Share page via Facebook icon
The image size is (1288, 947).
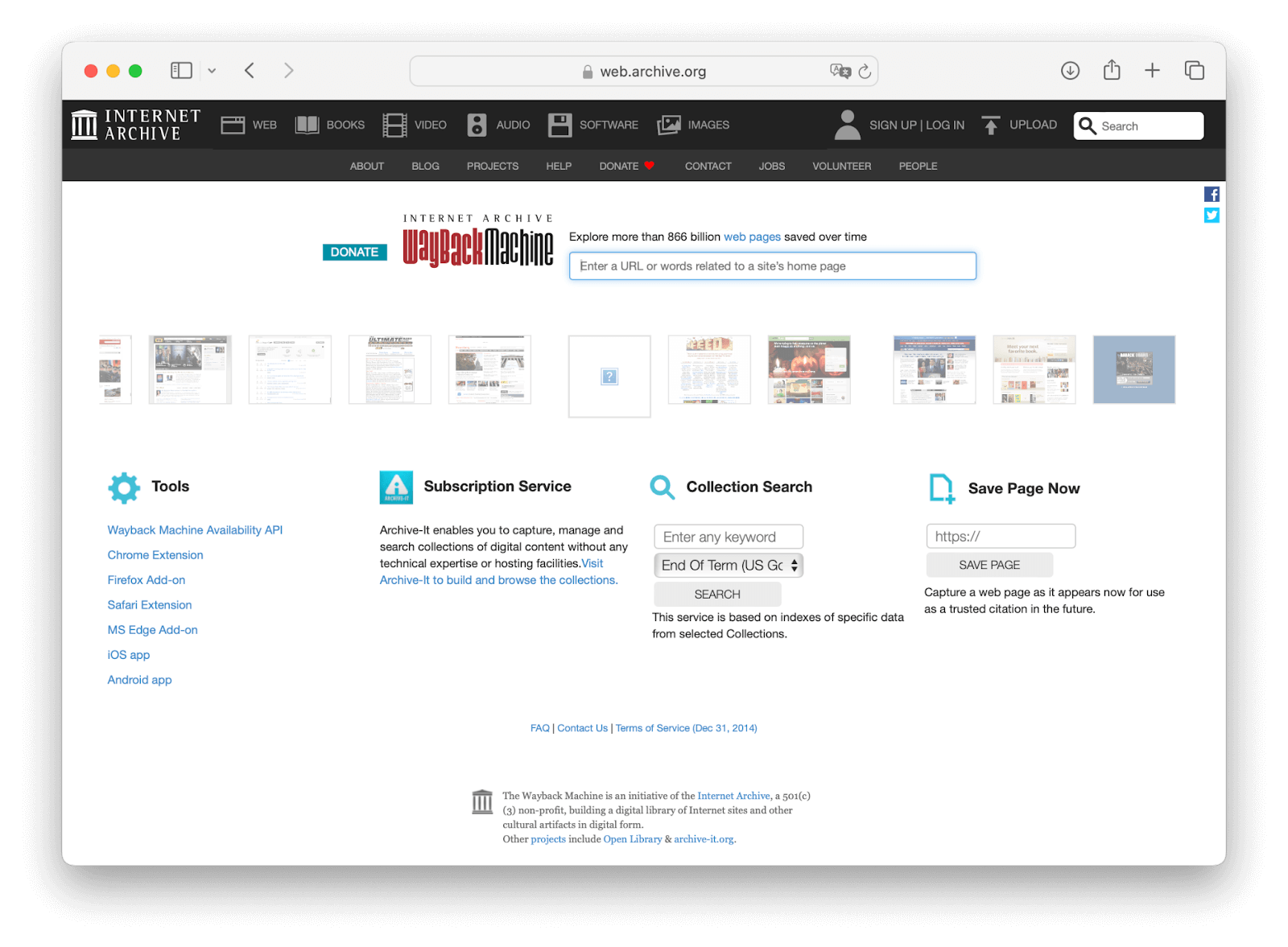click(x=1212, y=194)
